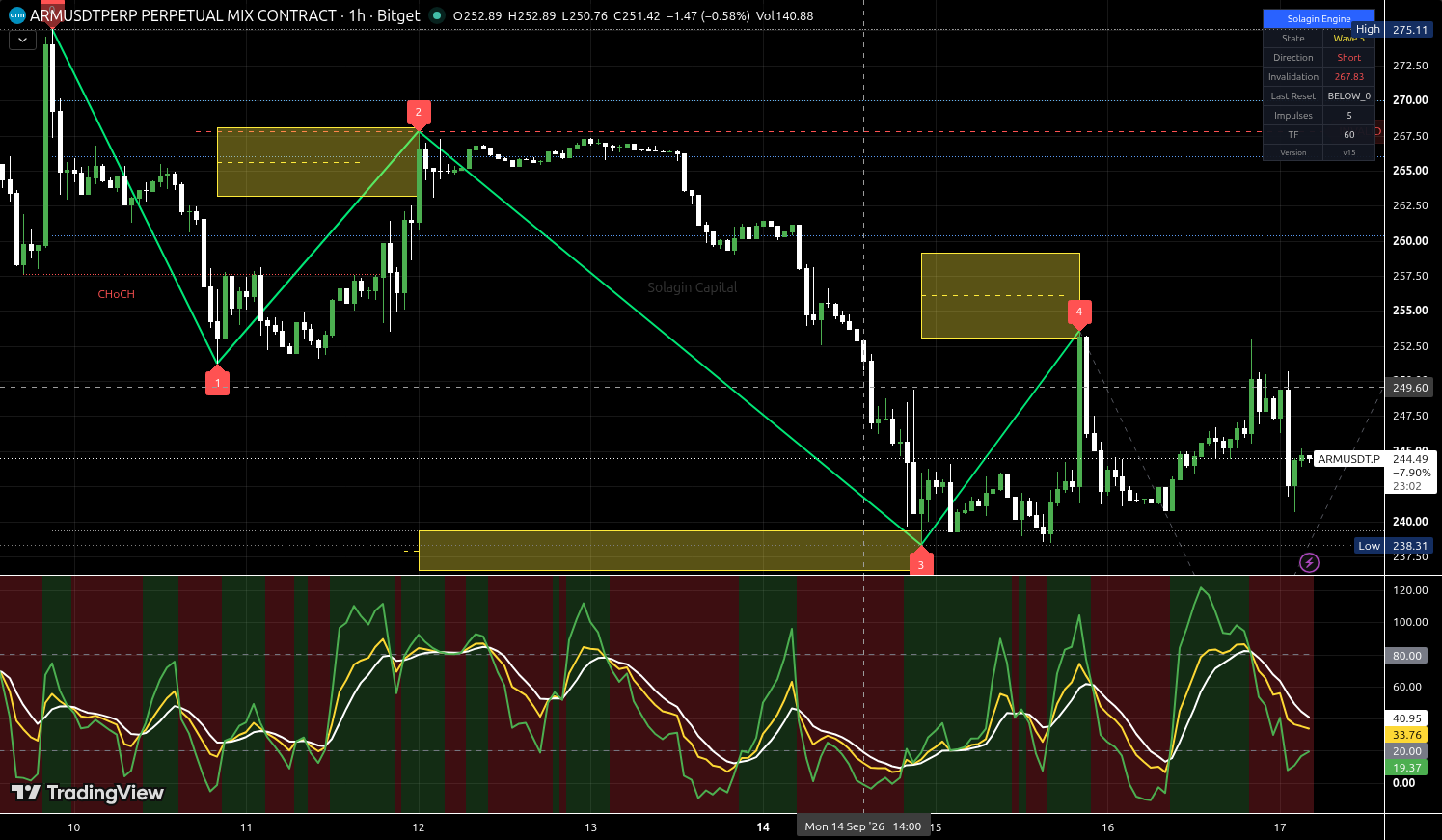Click the v15 version cell
The height and width of the screenshot is (840, 1442).
pos(1348,153)
